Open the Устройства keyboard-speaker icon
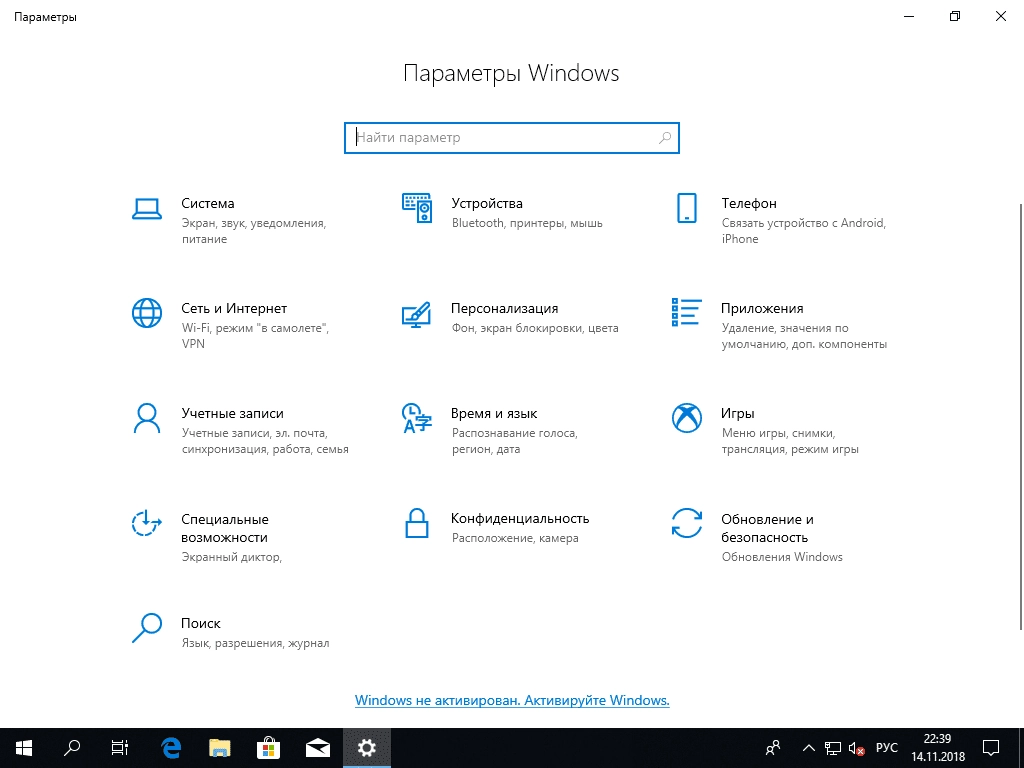Screen dimensions: 1024x768 [417, 208]
